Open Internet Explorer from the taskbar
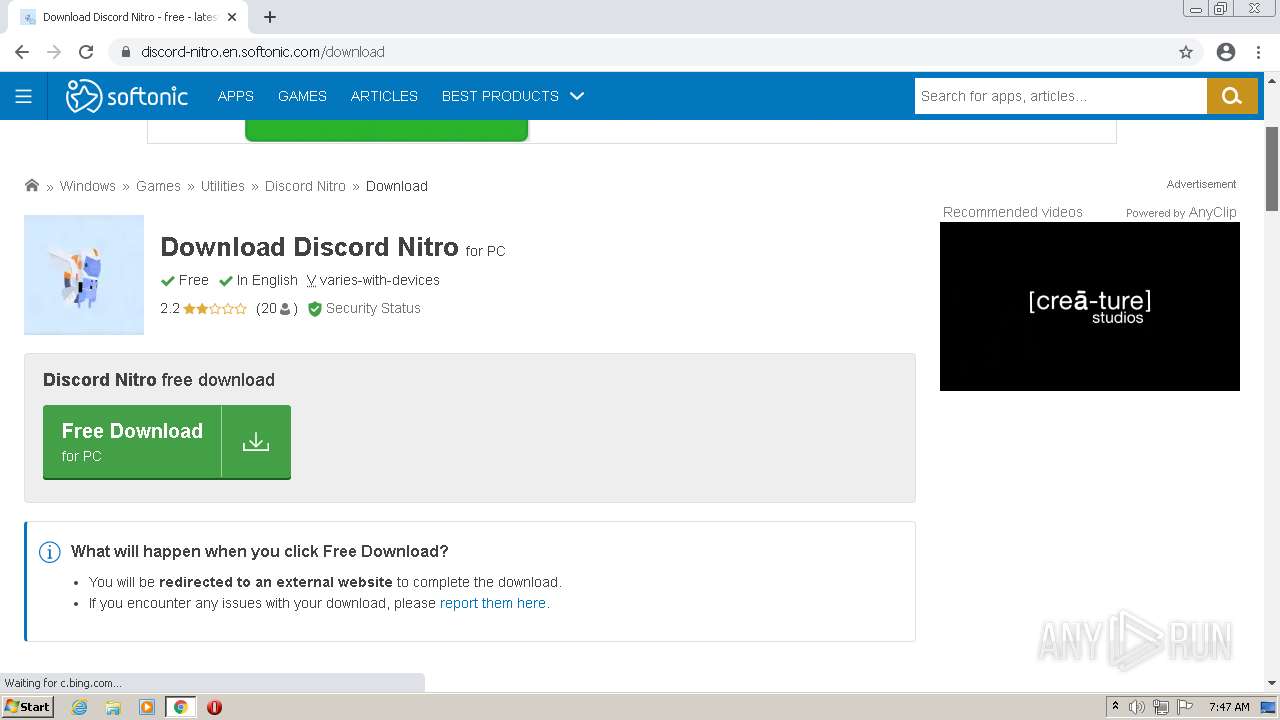 [x=80, y=707]
